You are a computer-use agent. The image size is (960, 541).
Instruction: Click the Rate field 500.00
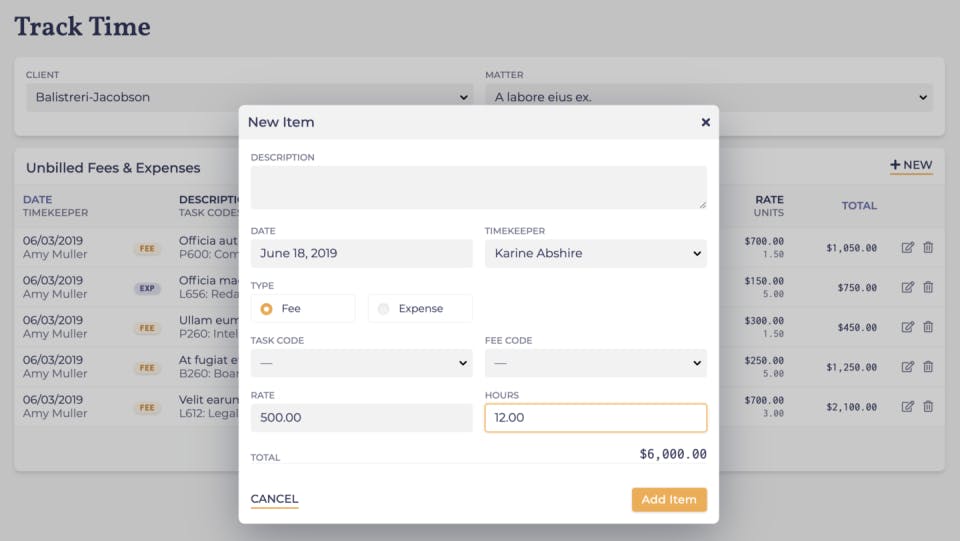361,417
